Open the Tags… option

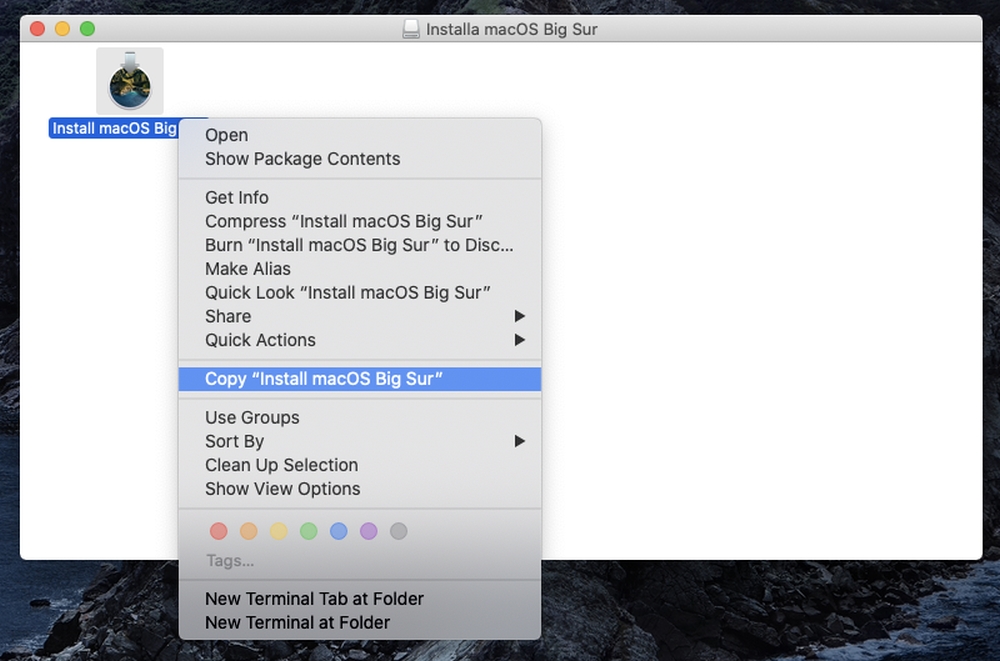[x=230, y=561]
